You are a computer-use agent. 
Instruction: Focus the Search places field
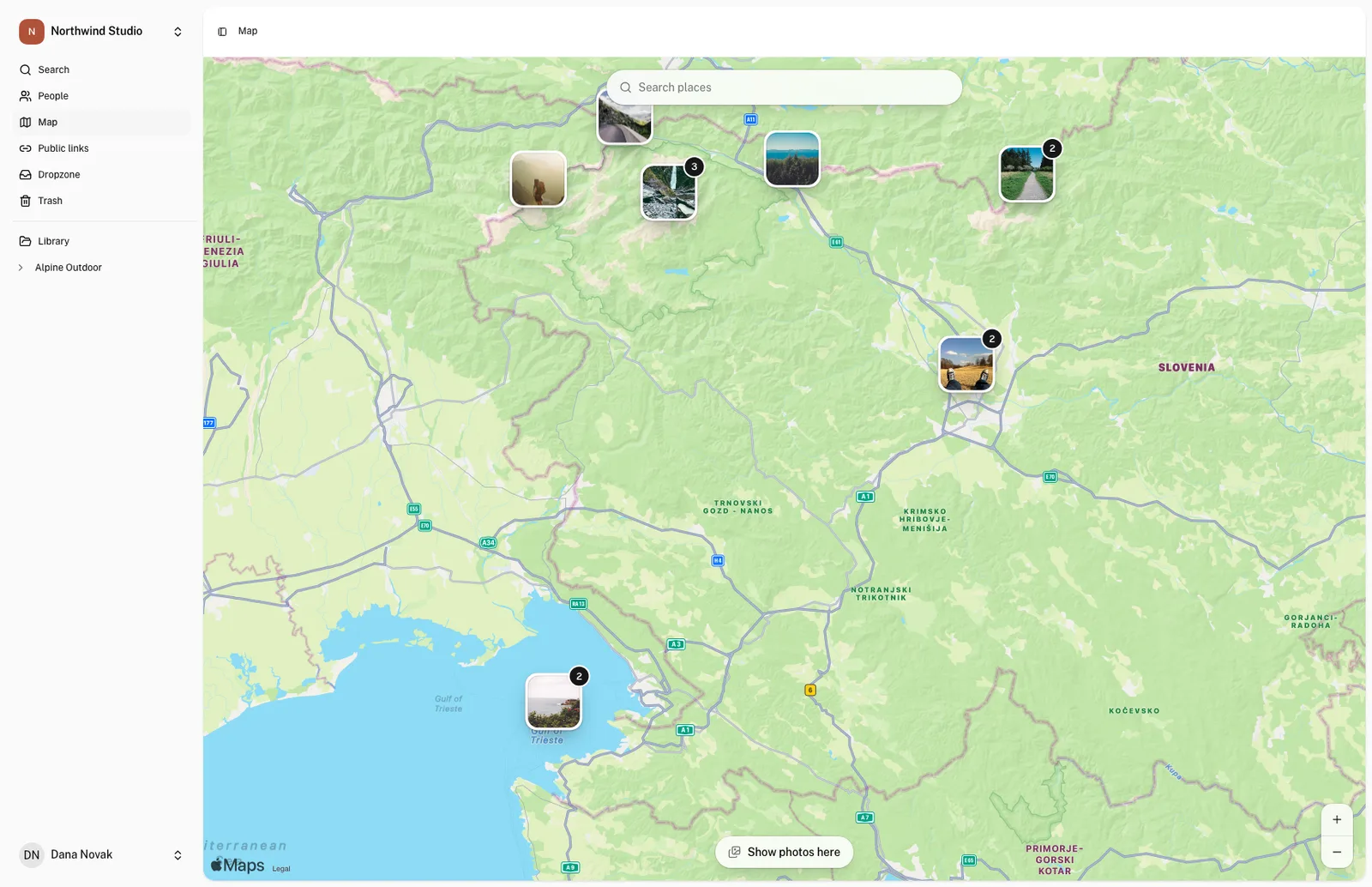tap(785, 87)
